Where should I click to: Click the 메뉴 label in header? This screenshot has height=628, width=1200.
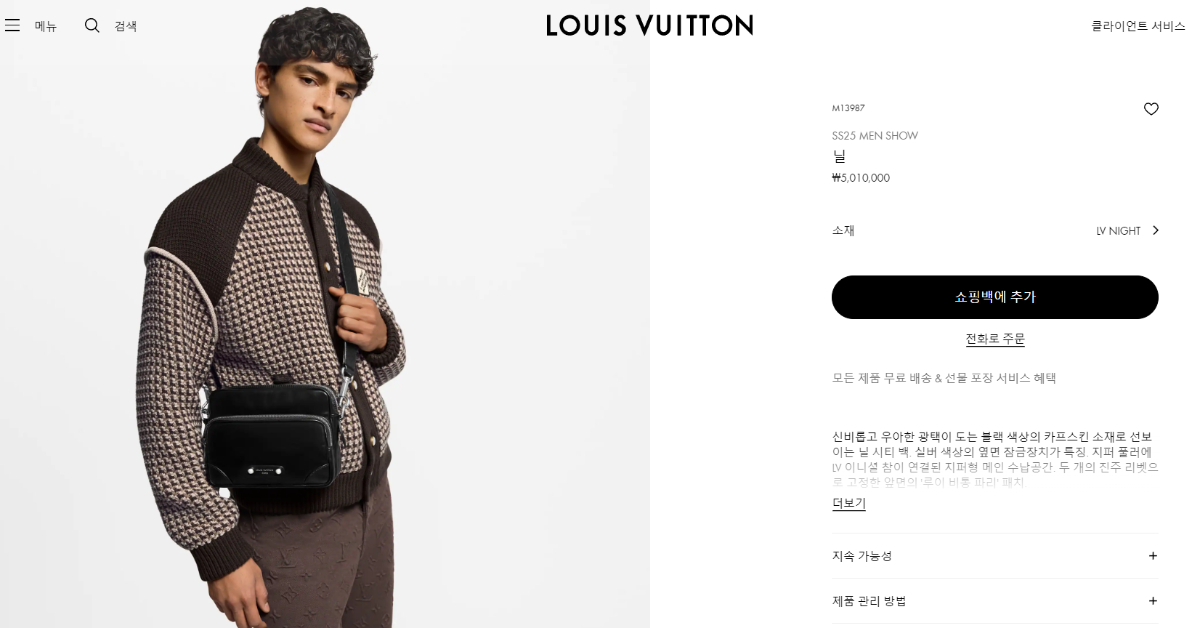click(46, 26)
